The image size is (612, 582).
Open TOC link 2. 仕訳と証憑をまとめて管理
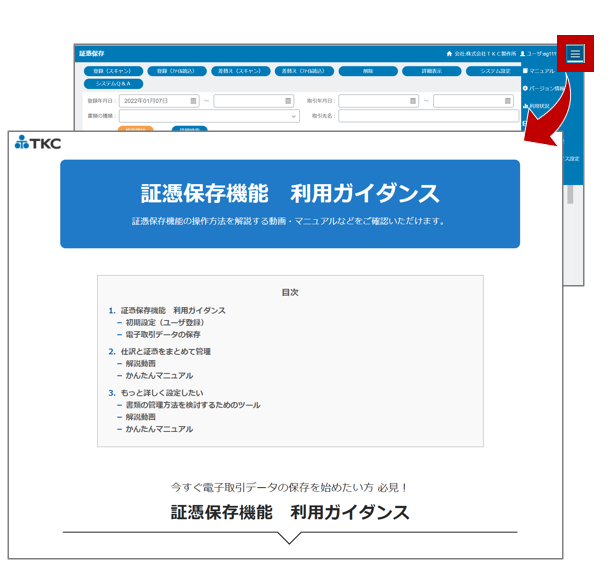point(159,352)
